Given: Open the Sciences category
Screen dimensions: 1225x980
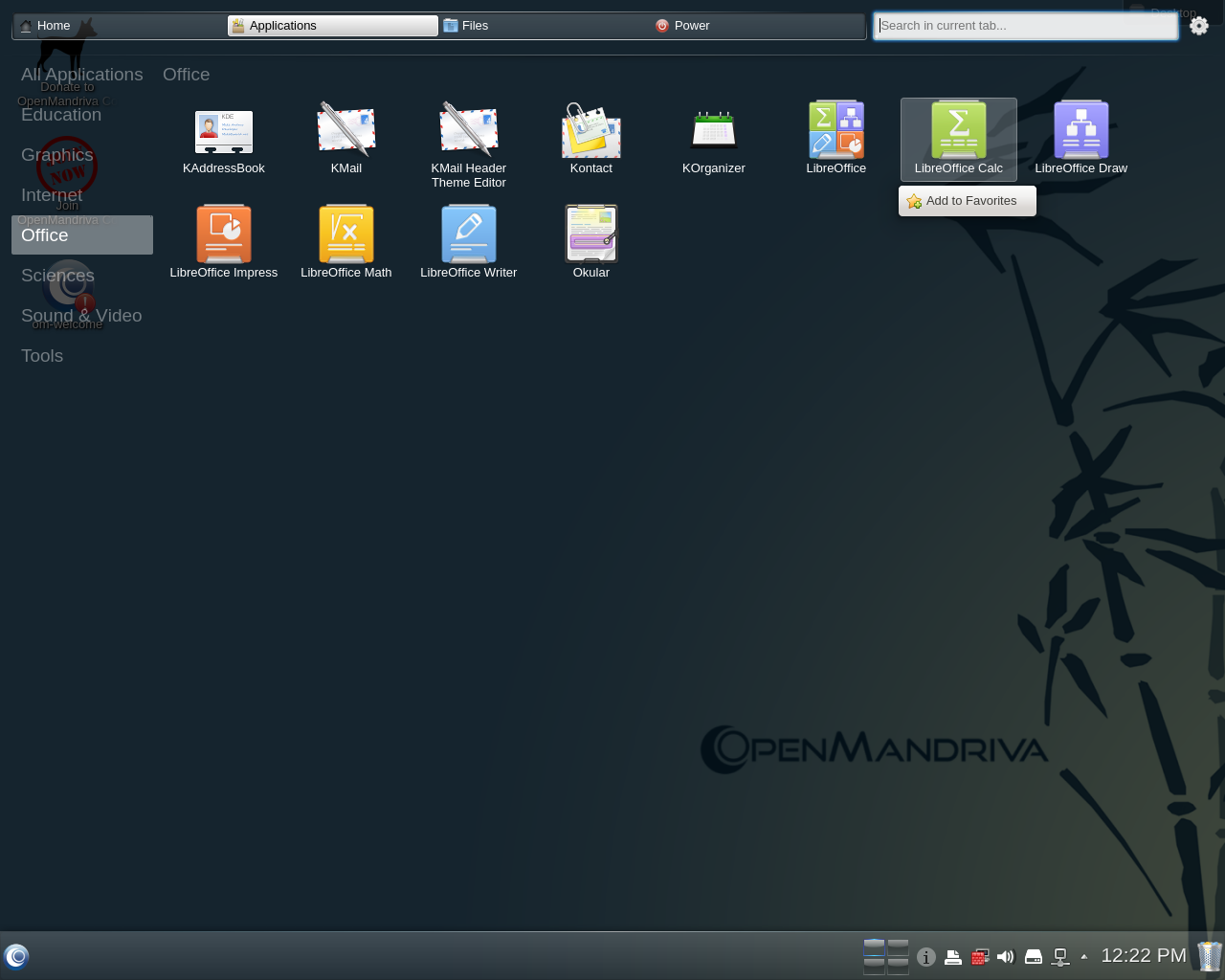Looking at the screenshot, I should point(82,276).
